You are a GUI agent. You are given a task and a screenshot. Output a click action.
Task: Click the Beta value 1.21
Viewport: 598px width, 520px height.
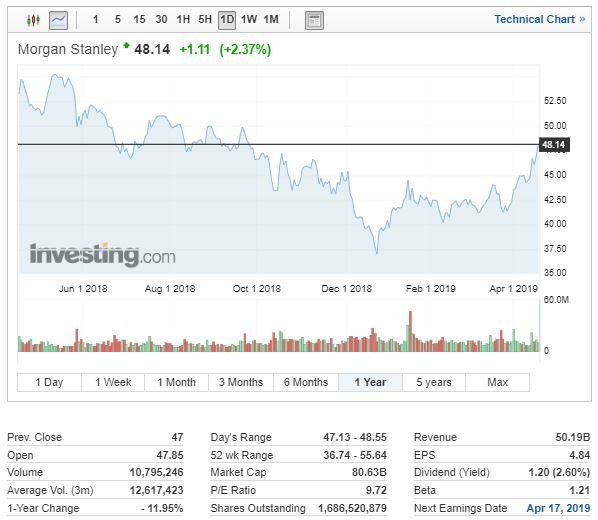pyautogui.click(x=580, y=490)
